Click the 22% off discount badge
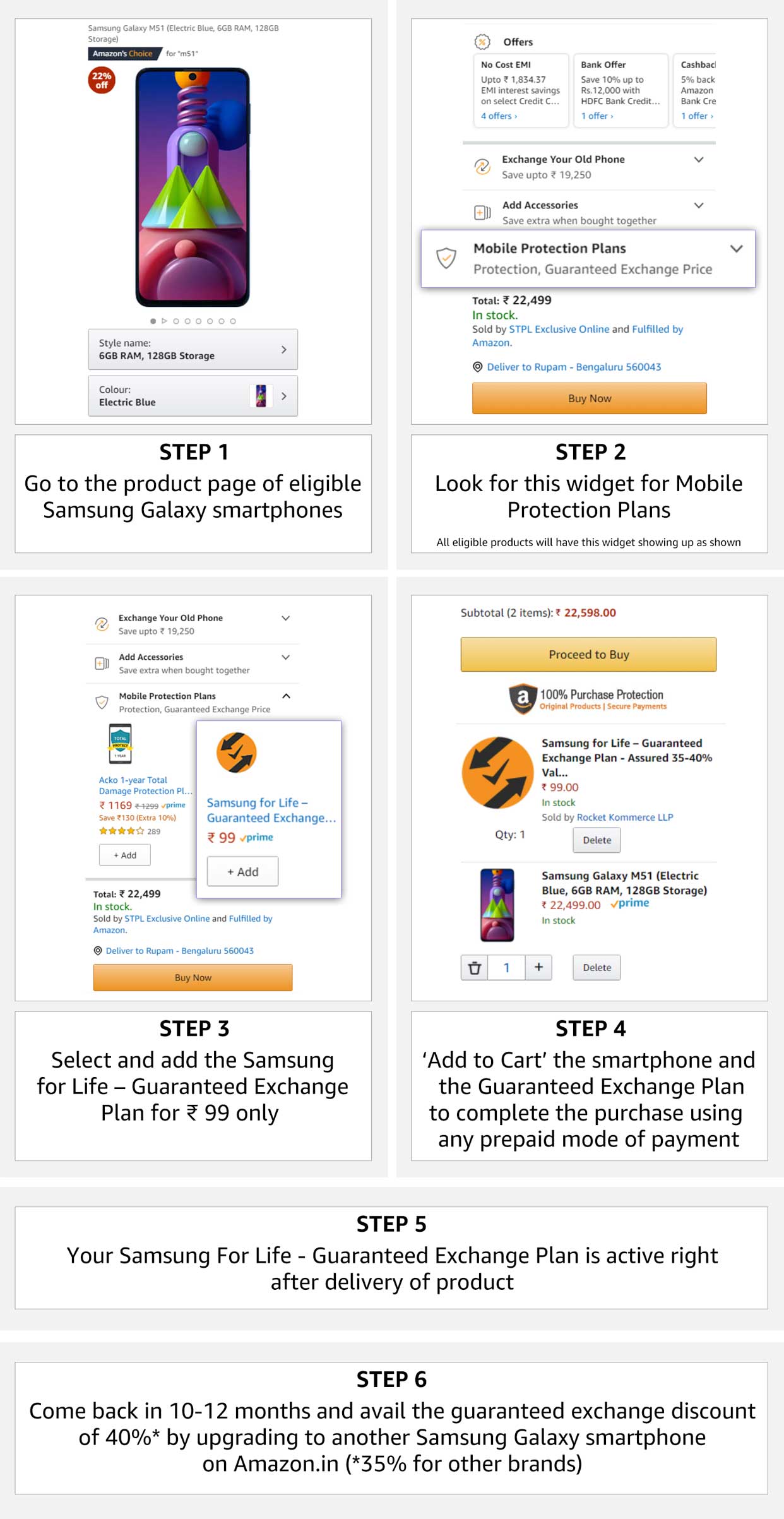 point(102,80)
